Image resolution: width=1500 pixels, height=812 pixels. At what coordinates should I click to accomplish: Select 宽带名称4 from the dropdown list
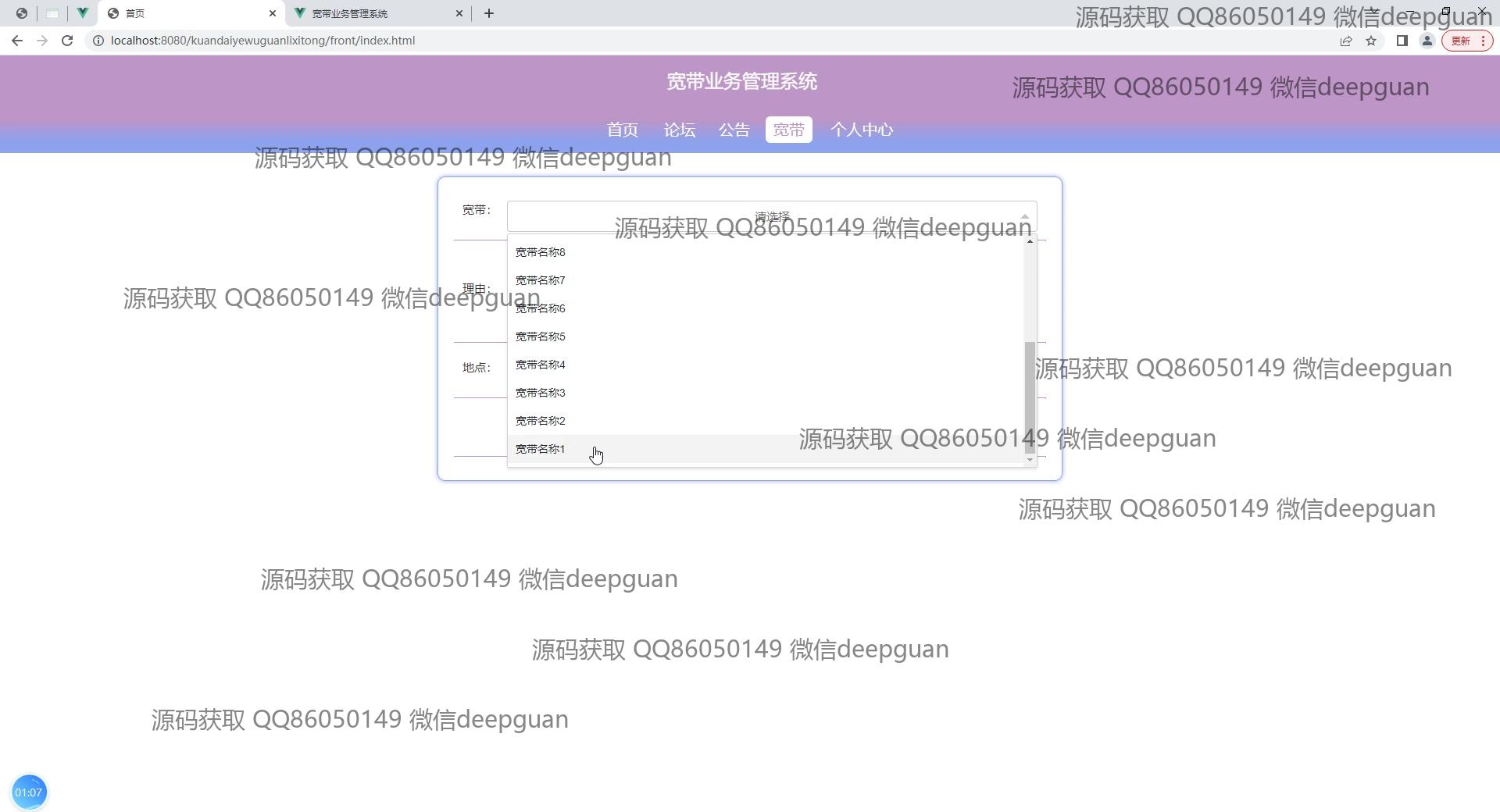tap(766, 365)
